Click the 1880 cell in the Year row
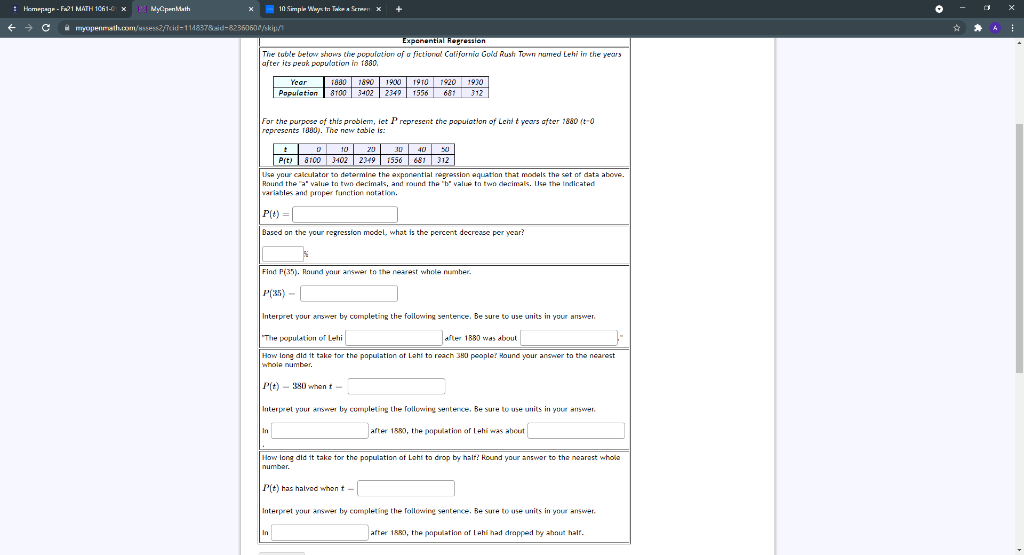Screen dimensions: 1024x555 [338, 82]
